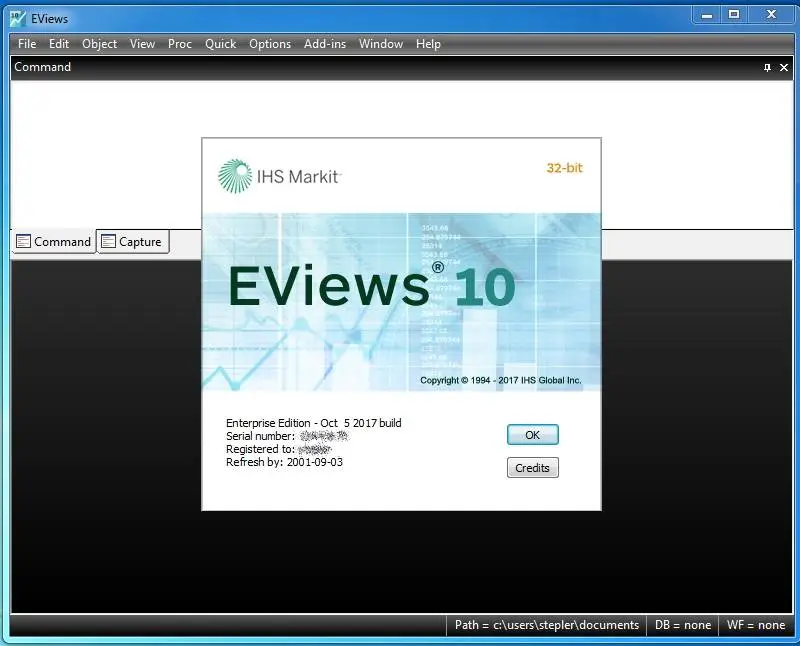
Task: Switch to the Capture tab
Action: pyautogui.click(x=133, y=241)
